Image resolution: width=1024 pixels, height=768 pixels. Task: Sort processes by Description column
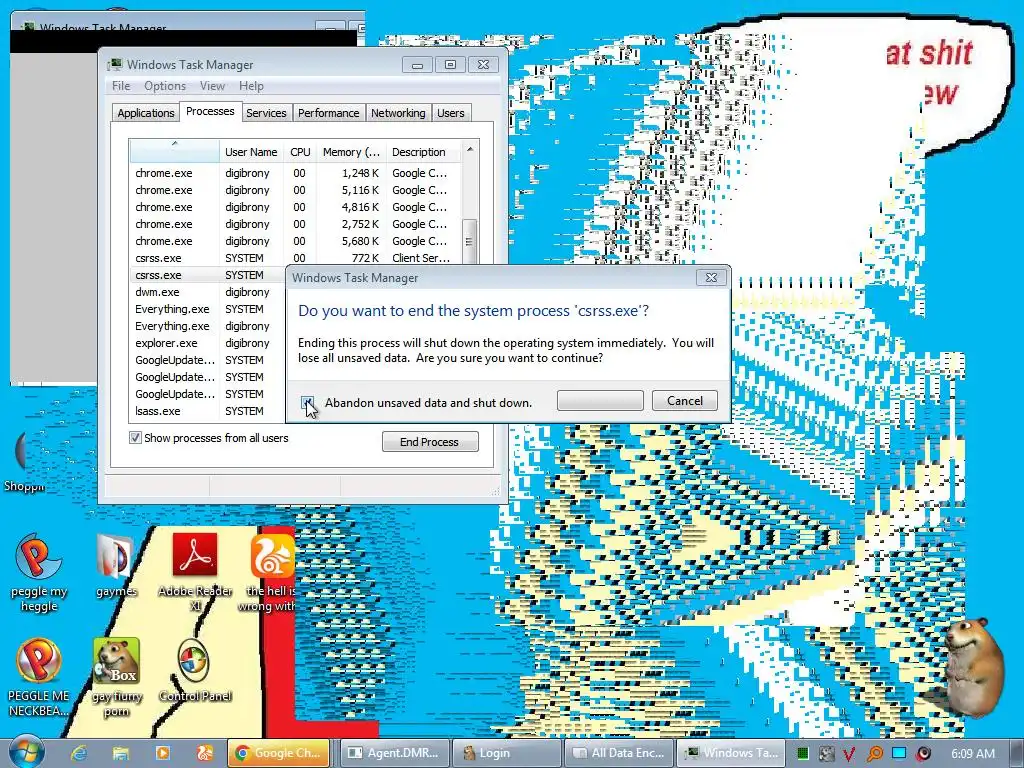pos(423,152)
